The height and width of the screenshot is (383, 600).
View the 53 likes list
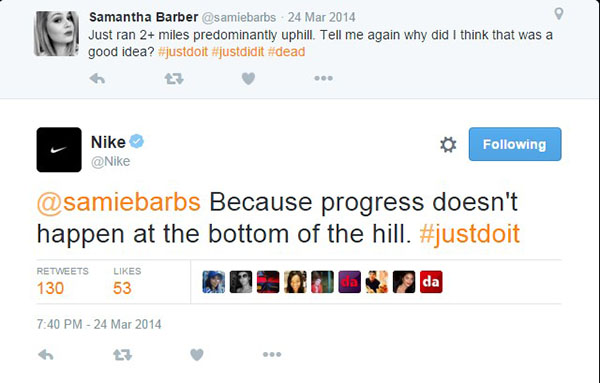tap(127, 282)
